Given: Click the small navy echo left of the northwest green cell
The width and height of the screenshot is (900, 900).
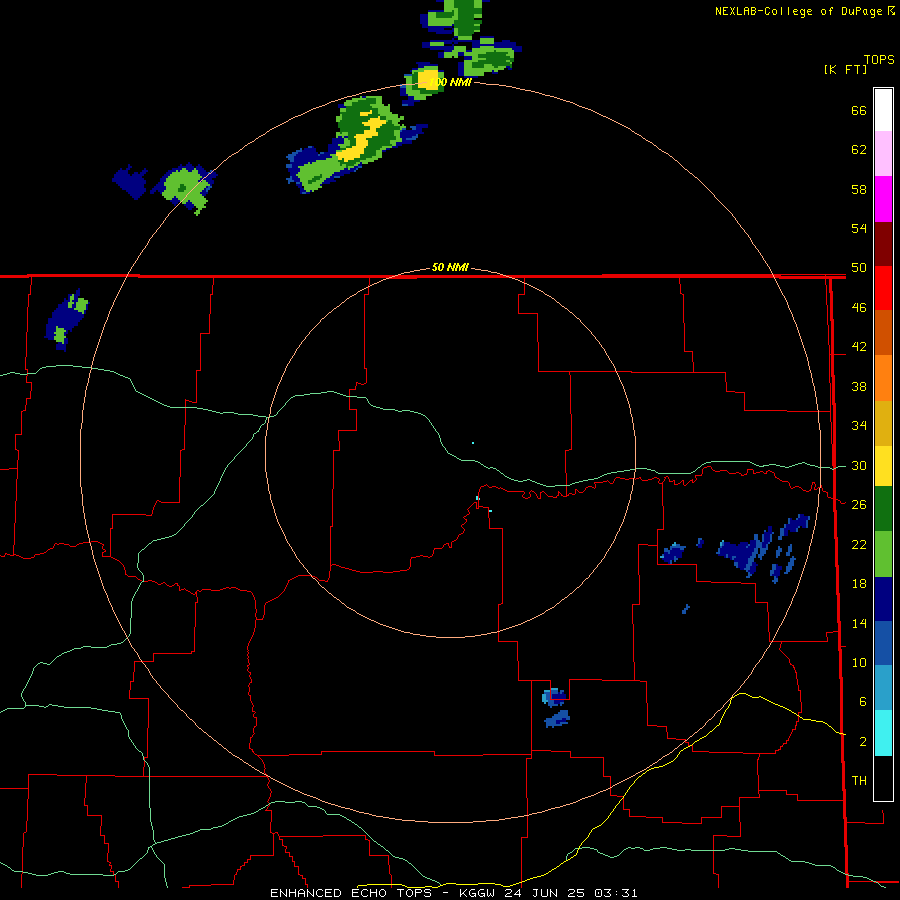Looking at the screenshot, I should [x=130, y=181].
